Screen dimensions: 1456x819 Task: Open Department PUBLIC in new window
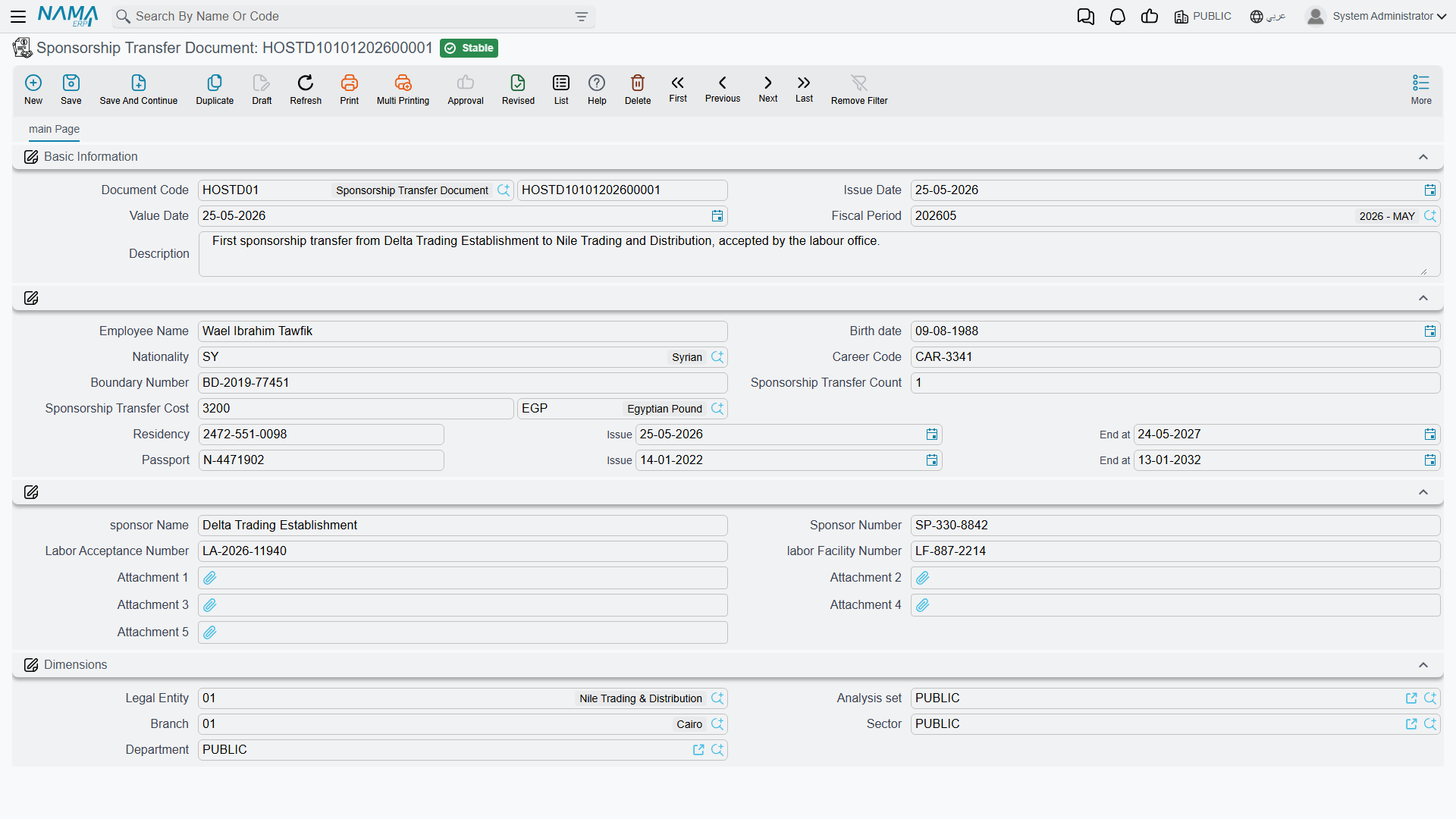coord(698,750)
